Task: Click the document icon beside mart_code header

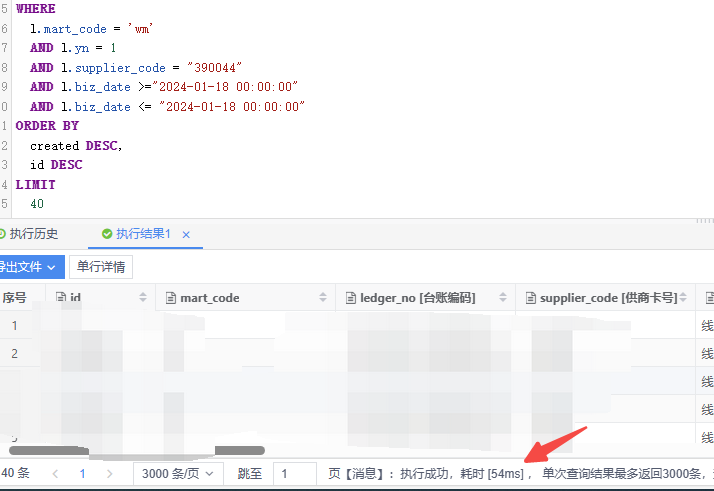Action: [x=171, y=298]
